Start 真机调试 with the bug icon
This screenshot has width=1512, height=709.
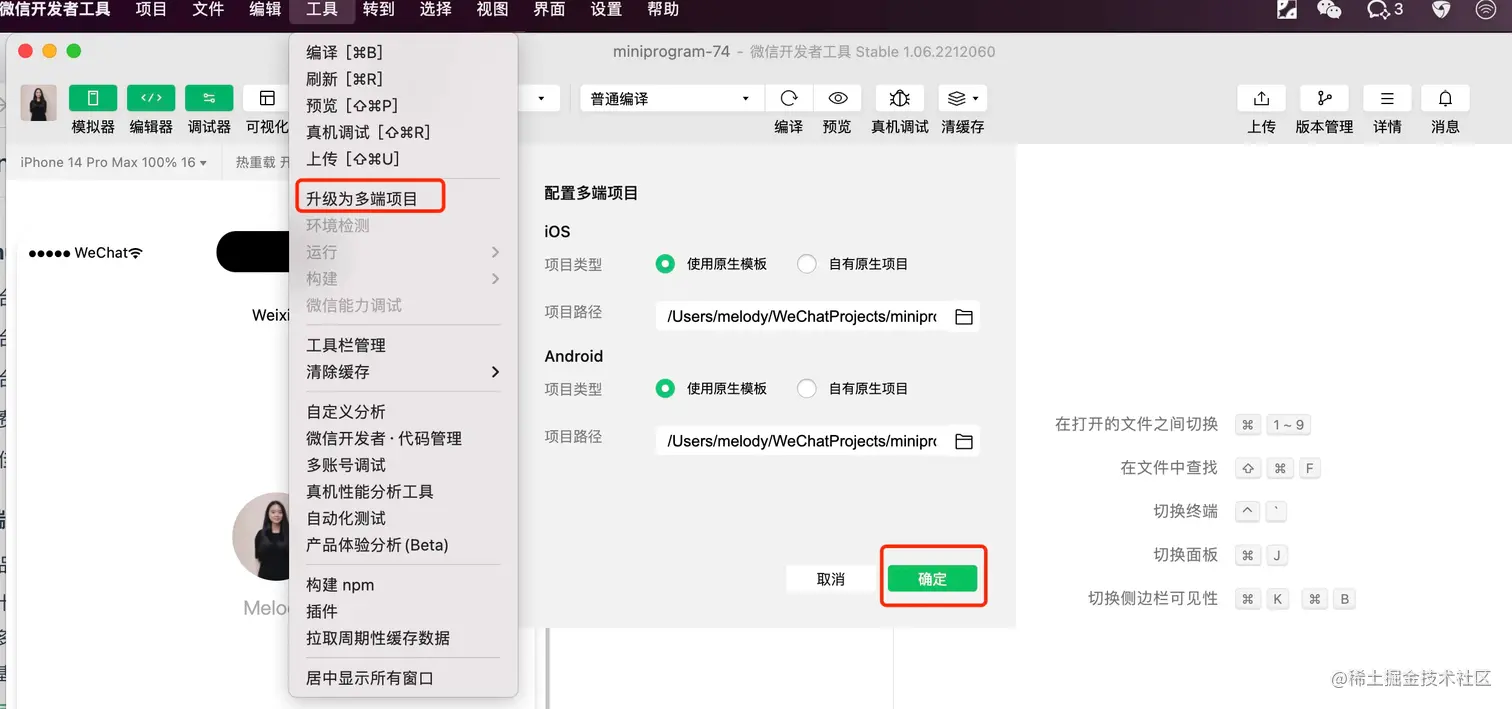(x=899, y=98)
